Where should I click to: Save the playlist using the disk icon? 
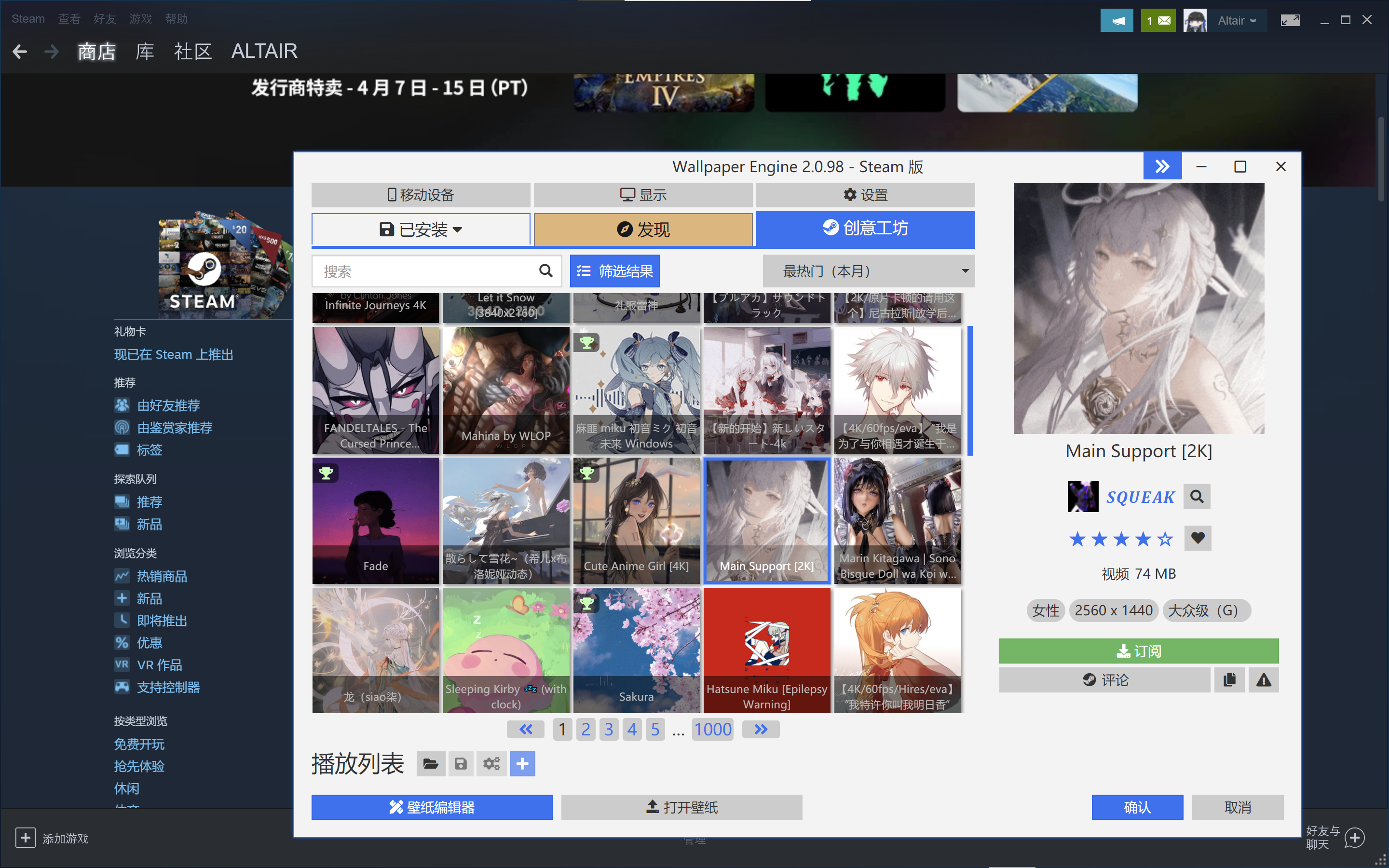tap(460, 763)
